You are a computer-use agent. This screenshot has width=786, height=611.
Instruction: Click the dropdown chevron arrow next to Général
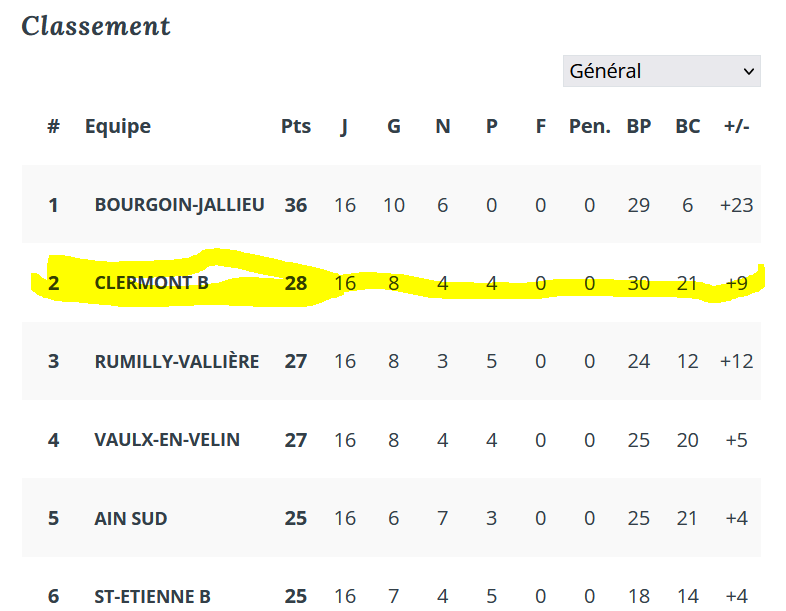tap(748, 72)
